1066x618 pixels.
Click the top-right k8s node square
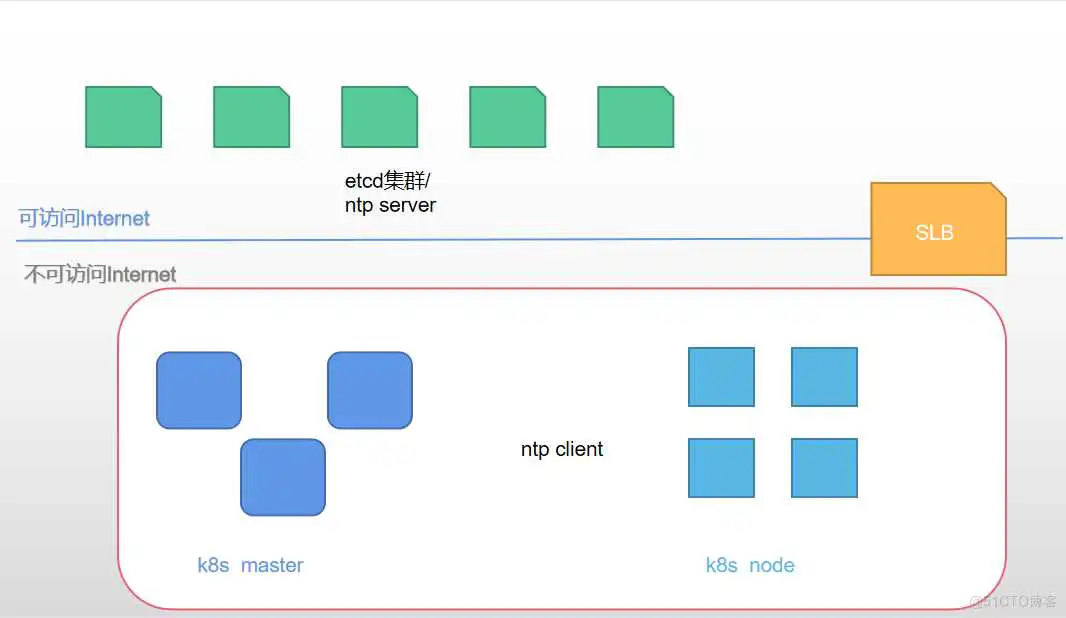tap(824, 377)
